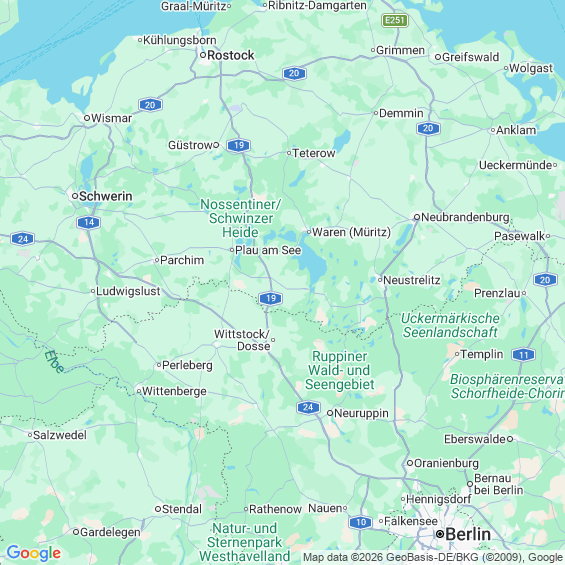Click the Schwerin city dot
The width and height of the screenshot is (565, 565).
point(75,196)
